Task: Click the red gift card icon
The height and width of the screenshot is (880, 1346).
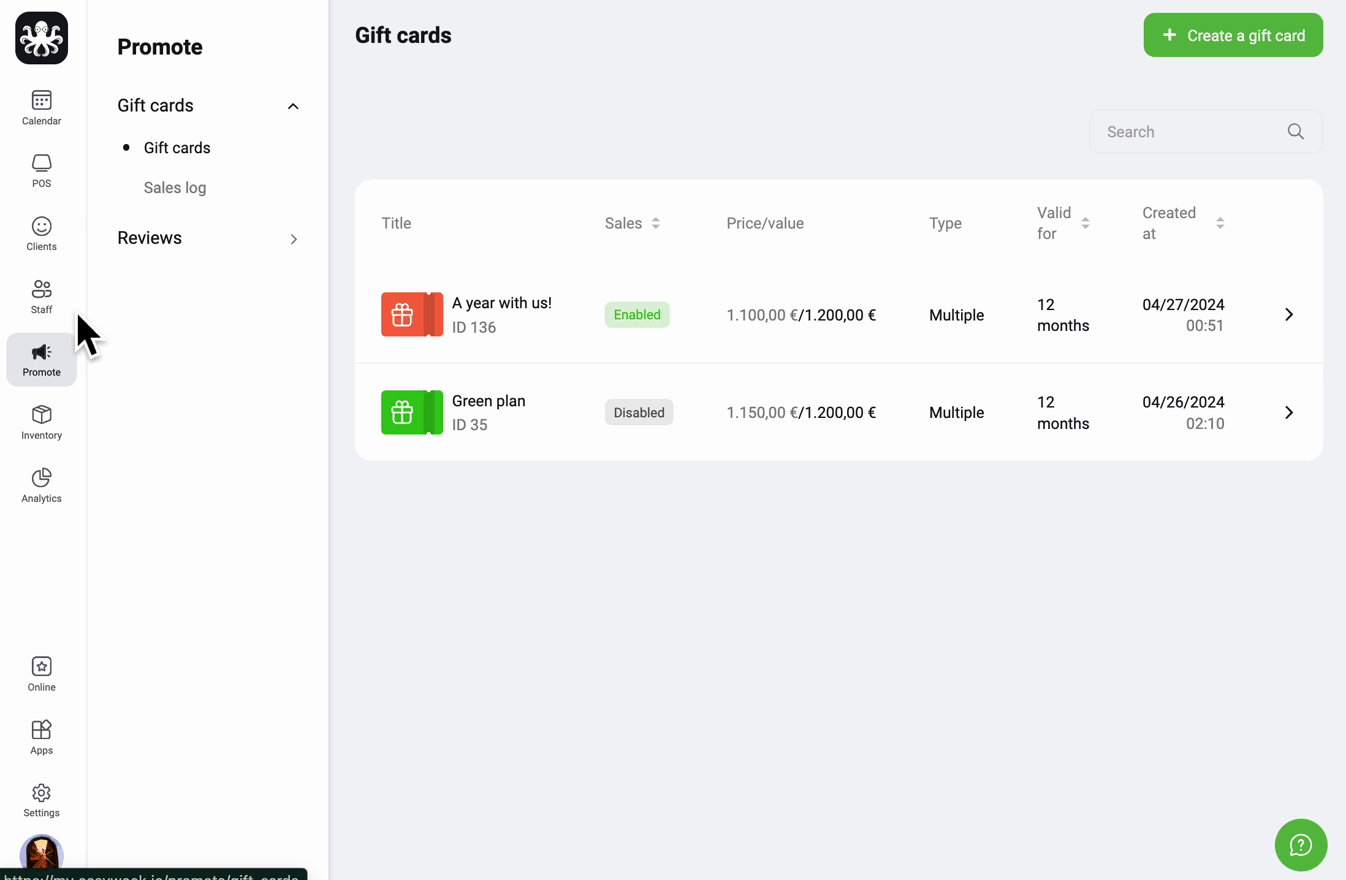Action: pos(412,314)
